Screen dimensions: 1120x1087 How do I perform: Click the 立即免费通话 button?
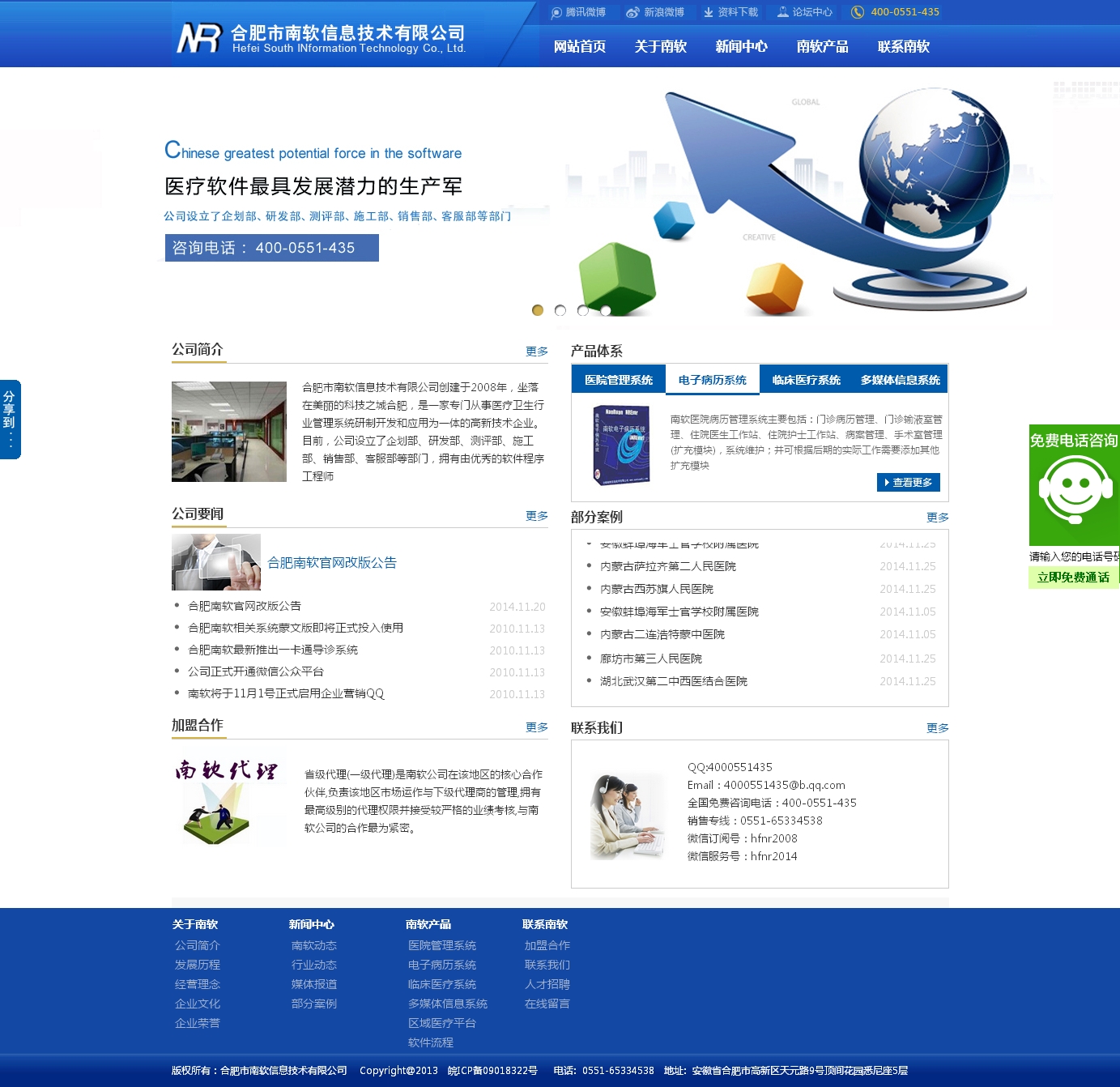pyautogui.click(x=1073, y=578)
